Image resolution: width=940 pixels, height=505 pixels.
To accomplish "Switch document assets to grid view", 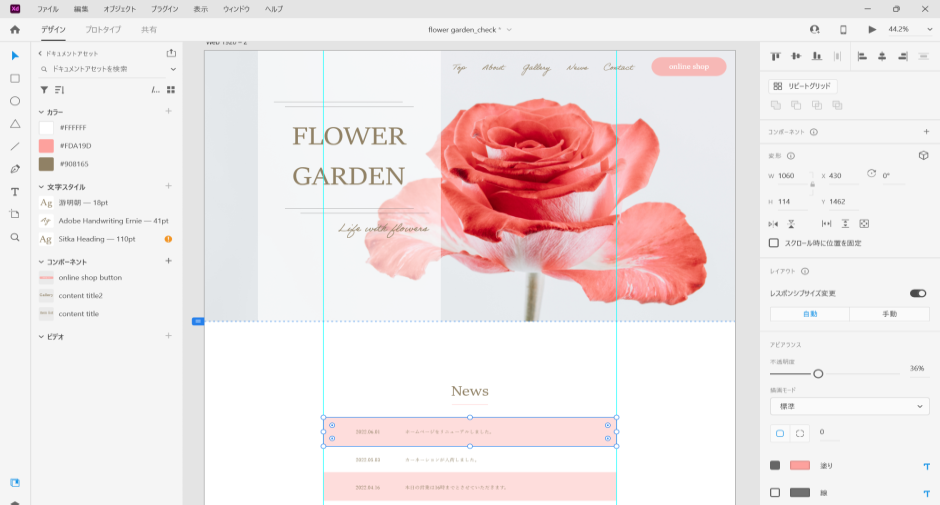I will (x=171, y=90).
